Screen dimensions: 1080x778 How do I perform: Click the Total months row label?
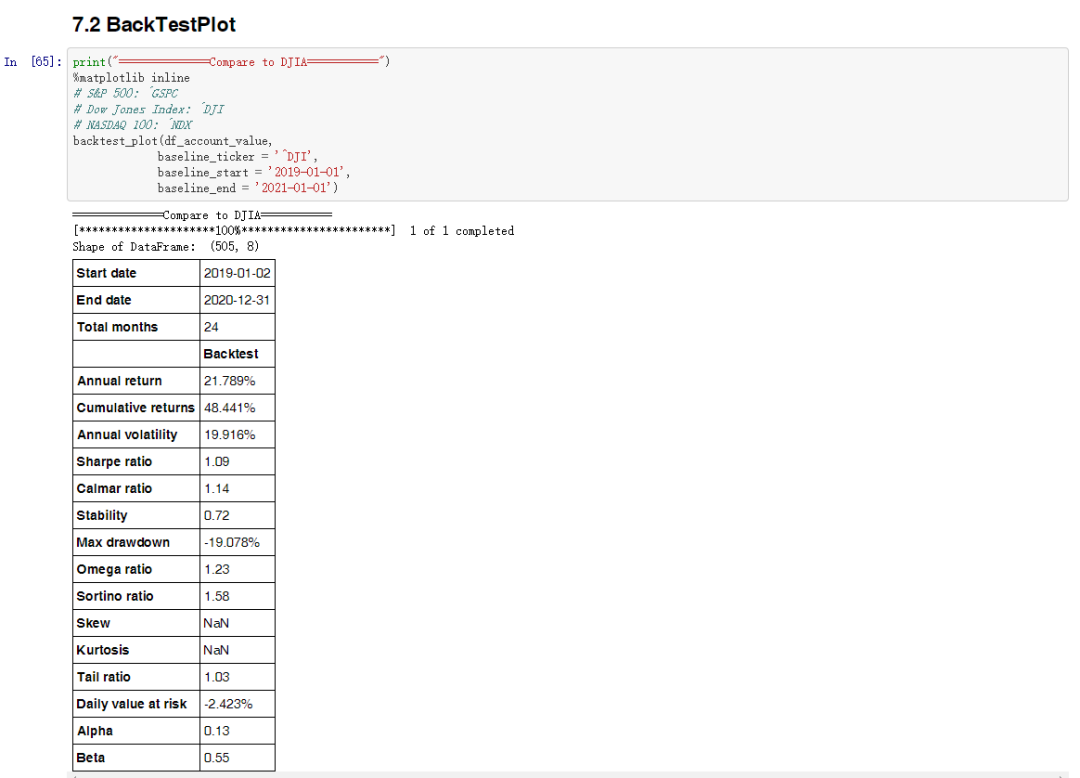pos(136,327)
